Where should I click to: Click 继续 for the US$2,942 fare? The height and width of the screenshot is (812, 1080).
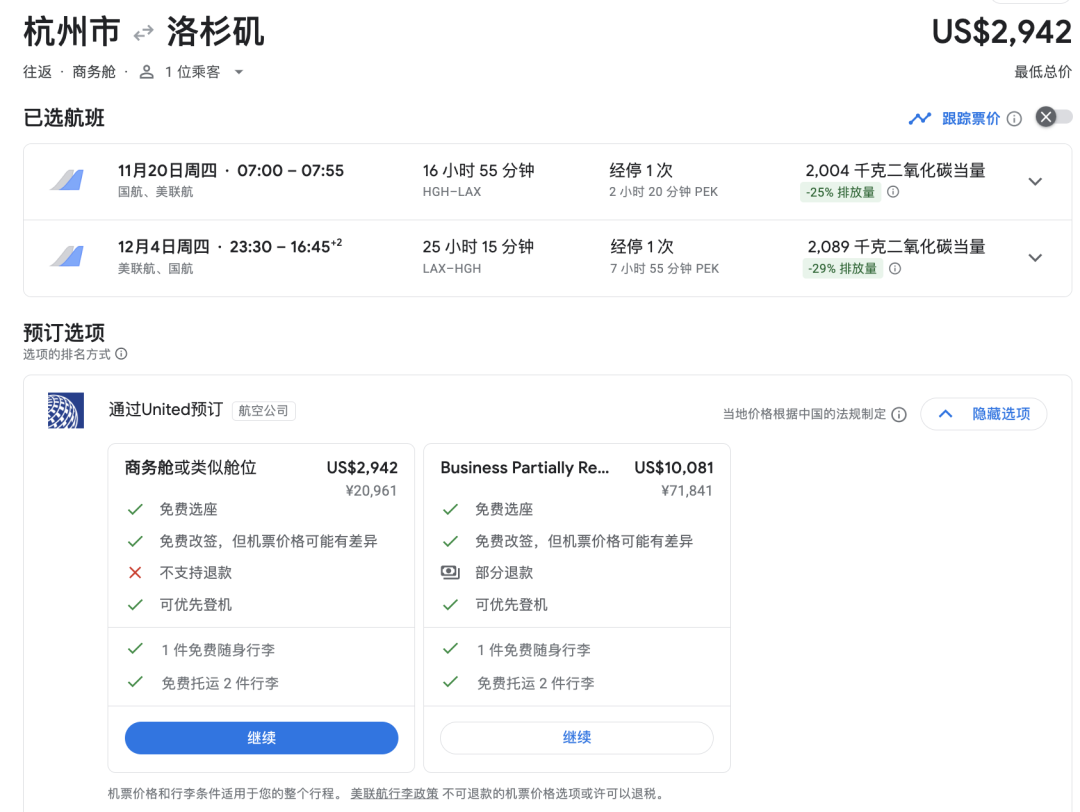click(x=261, y=738)
